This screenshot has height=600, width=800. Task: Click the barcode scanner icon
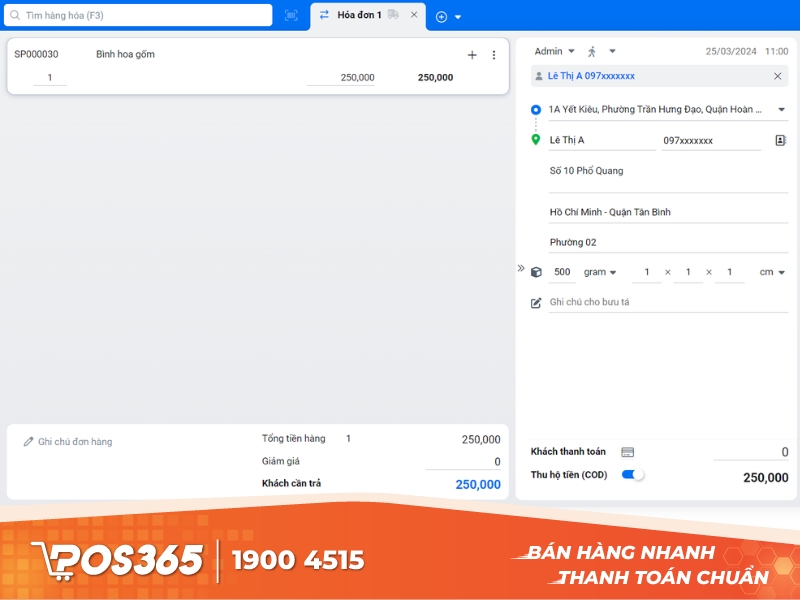291,15
